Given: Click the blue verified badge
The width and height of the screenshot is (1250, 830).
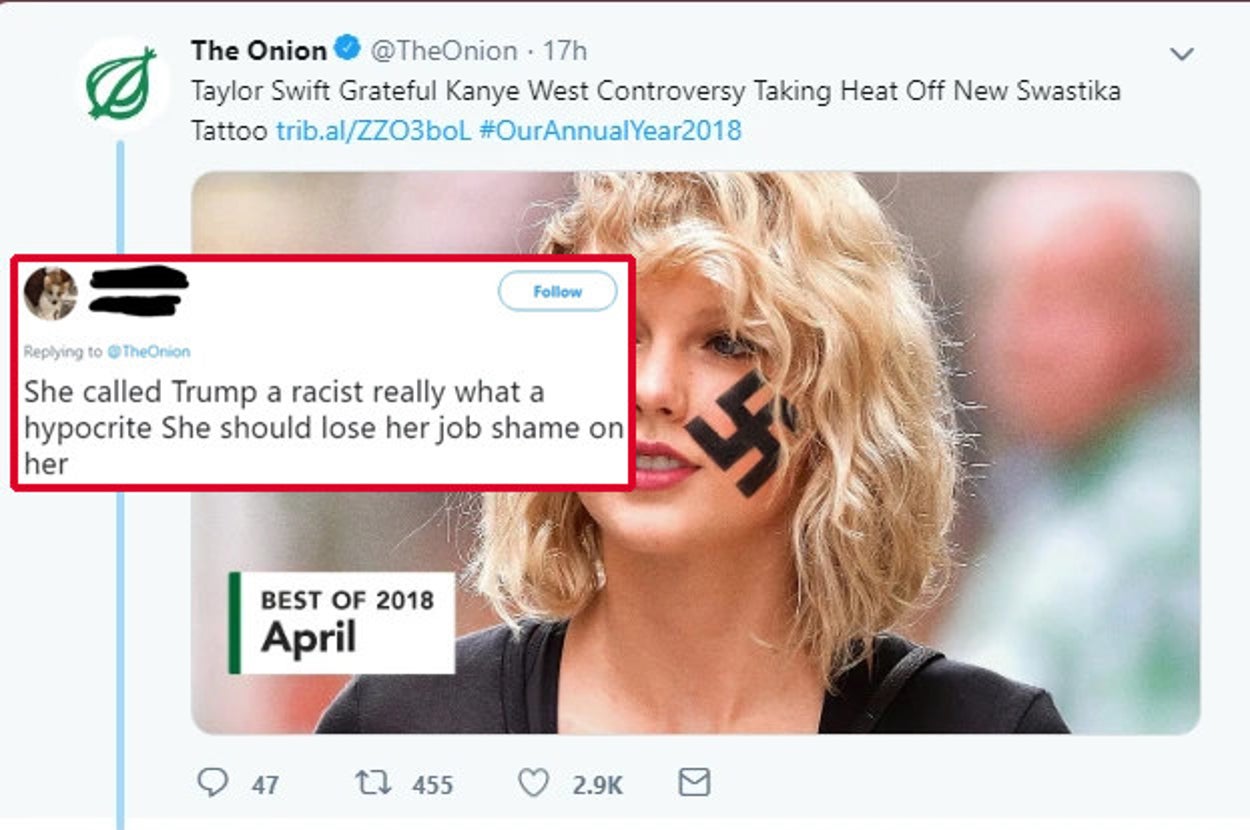Looking at the screenshot, I should coord(347,49).
